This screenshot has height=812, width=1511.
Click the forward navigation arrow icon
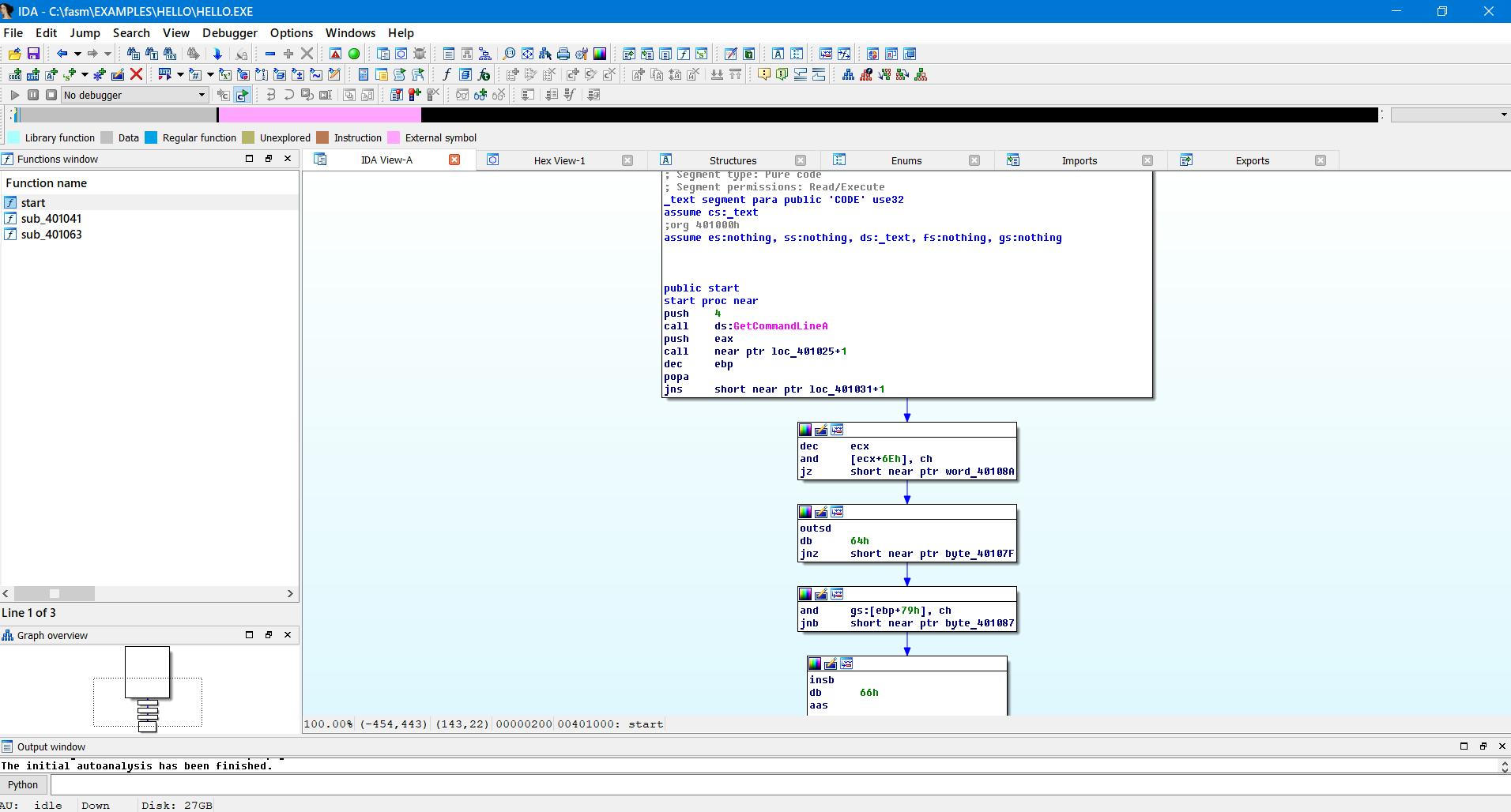[x=92, y=54]
